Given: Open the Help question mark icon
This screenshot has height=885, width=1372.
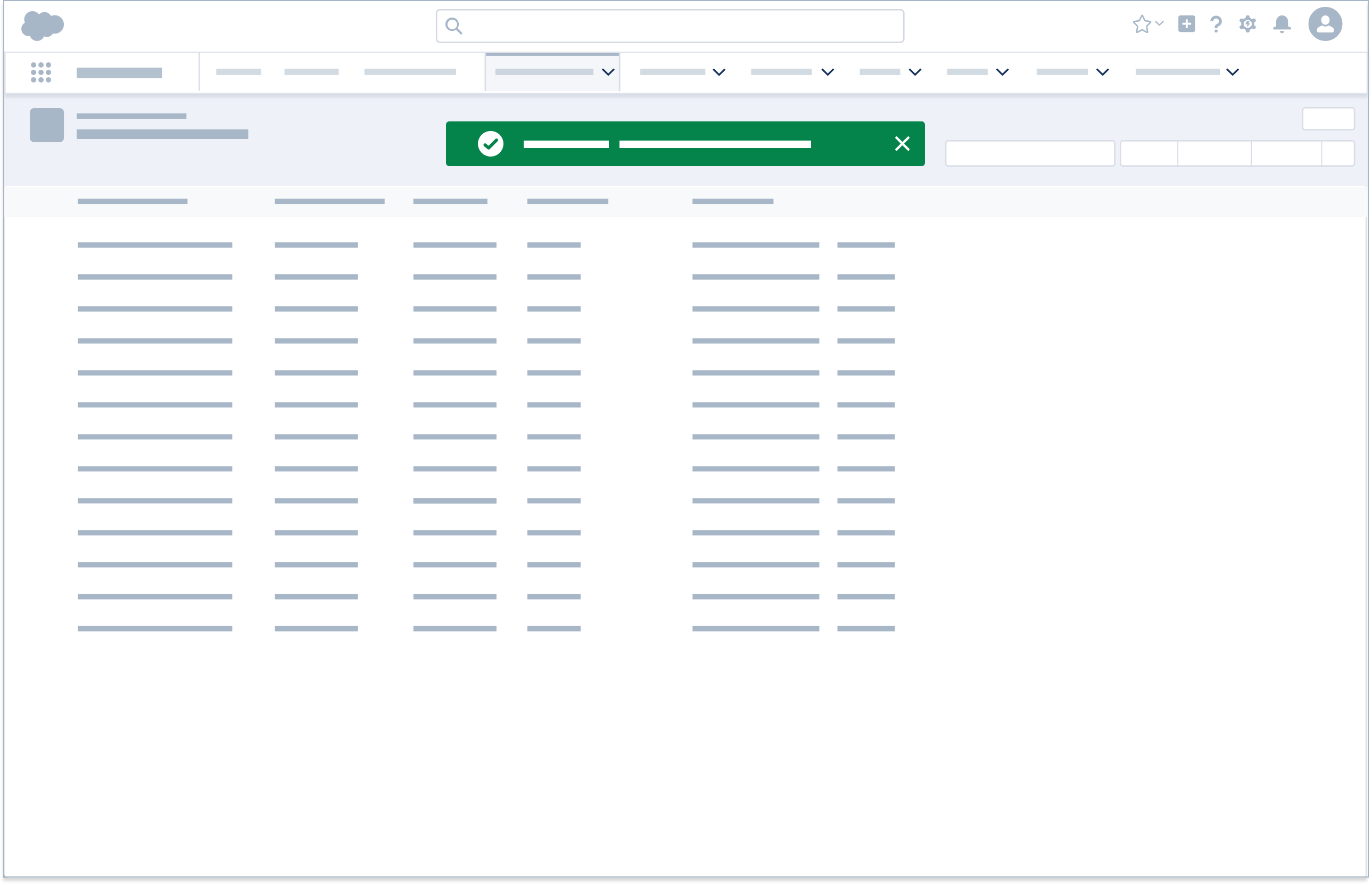Looking at the screenshot, I should (x=1216, y=24).
